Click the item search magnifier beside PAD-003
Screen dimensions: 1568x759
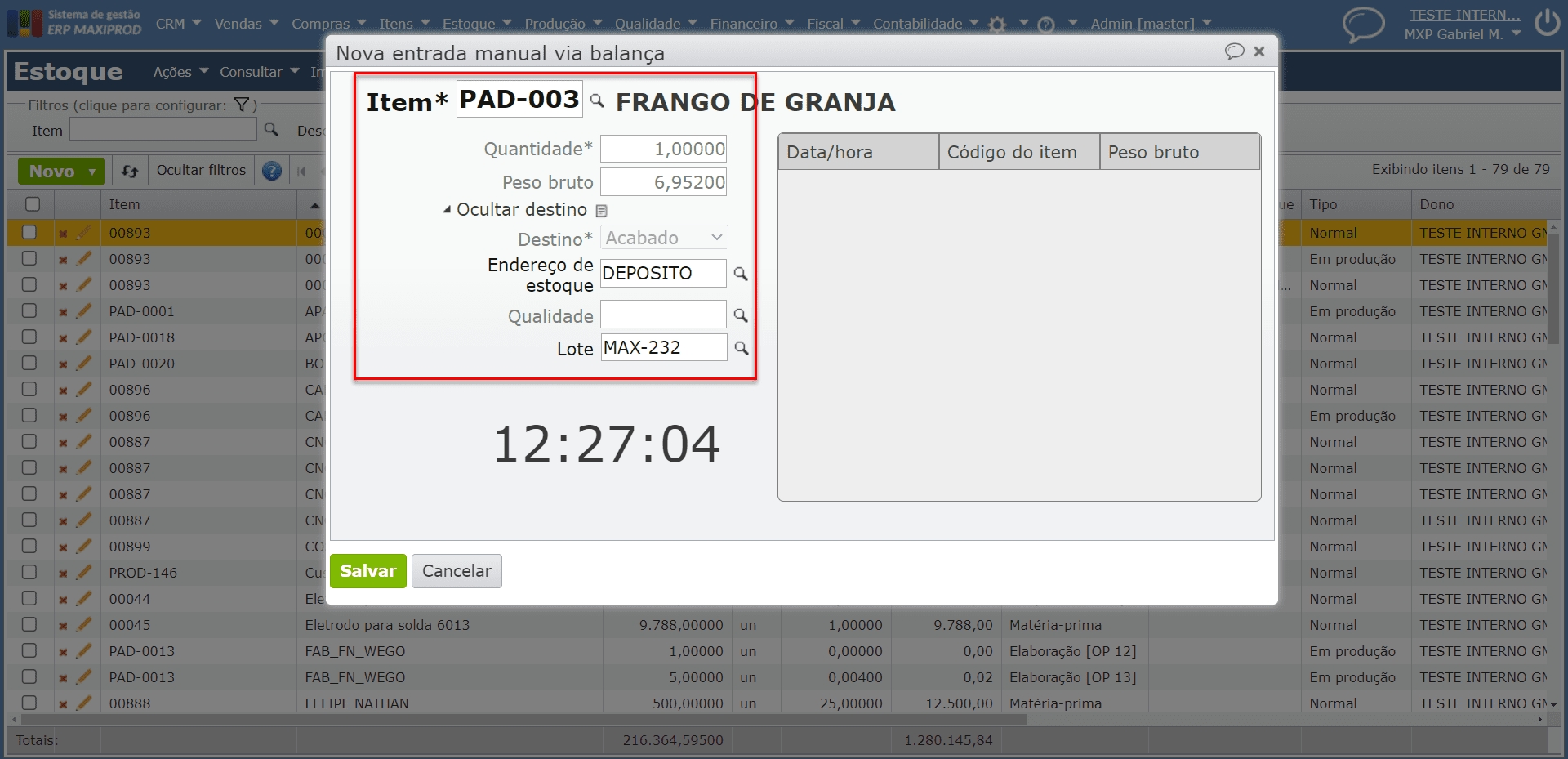pyautogui.click(x=597, y=100)
